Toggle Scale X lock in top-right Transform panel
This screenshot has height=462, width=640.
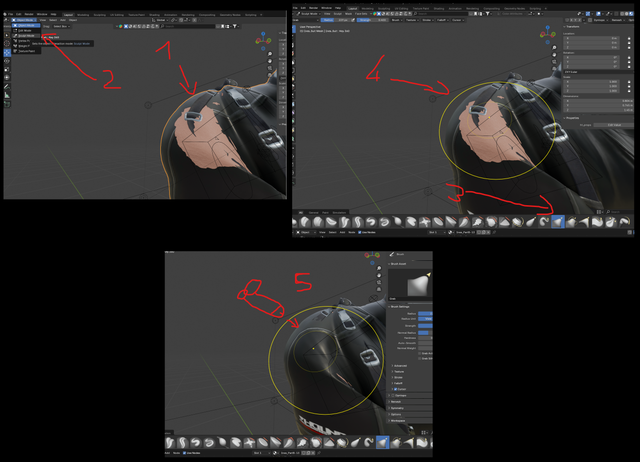(x=629, y=82)
